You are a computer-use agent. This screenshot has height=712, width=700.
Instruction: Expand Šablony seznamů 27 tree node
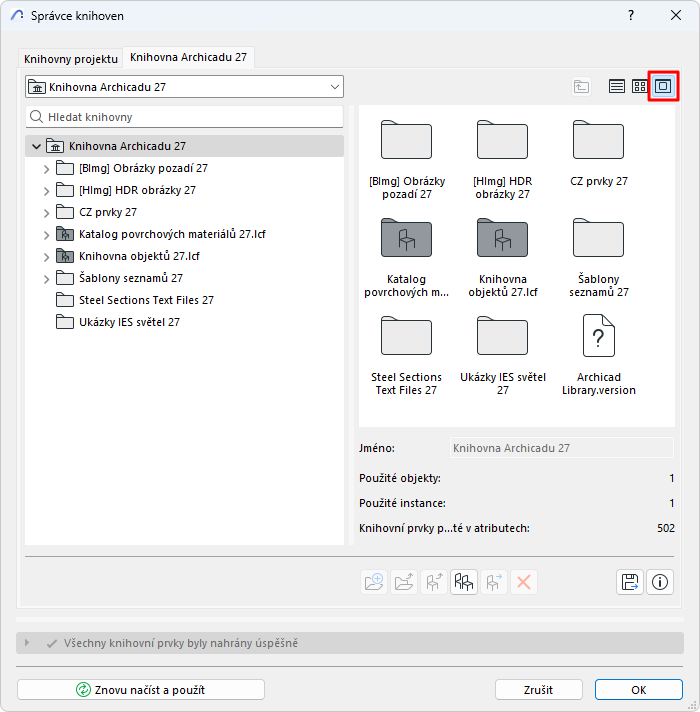46,279
